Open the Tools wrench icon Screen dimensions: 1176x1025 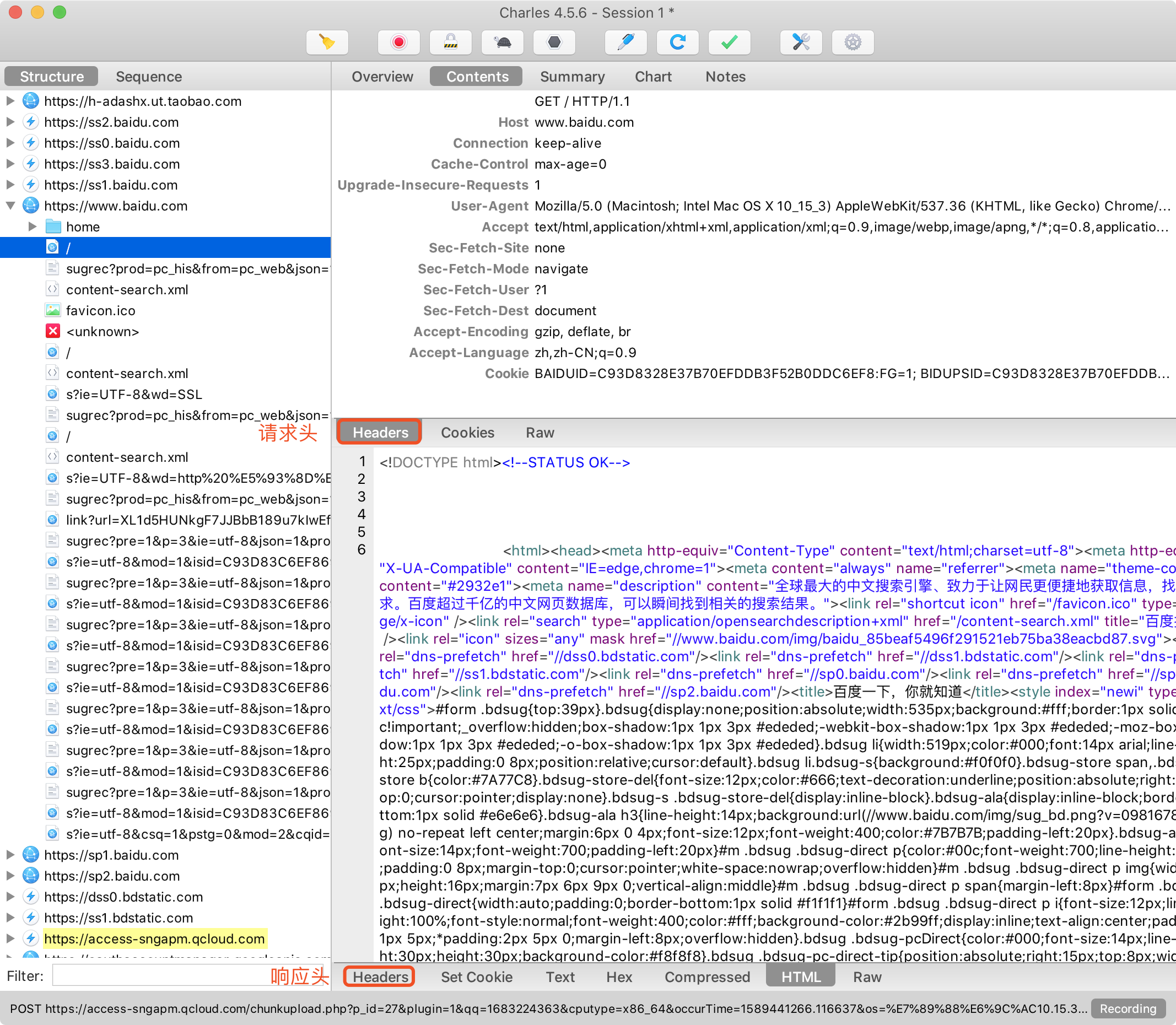(801, 42)
